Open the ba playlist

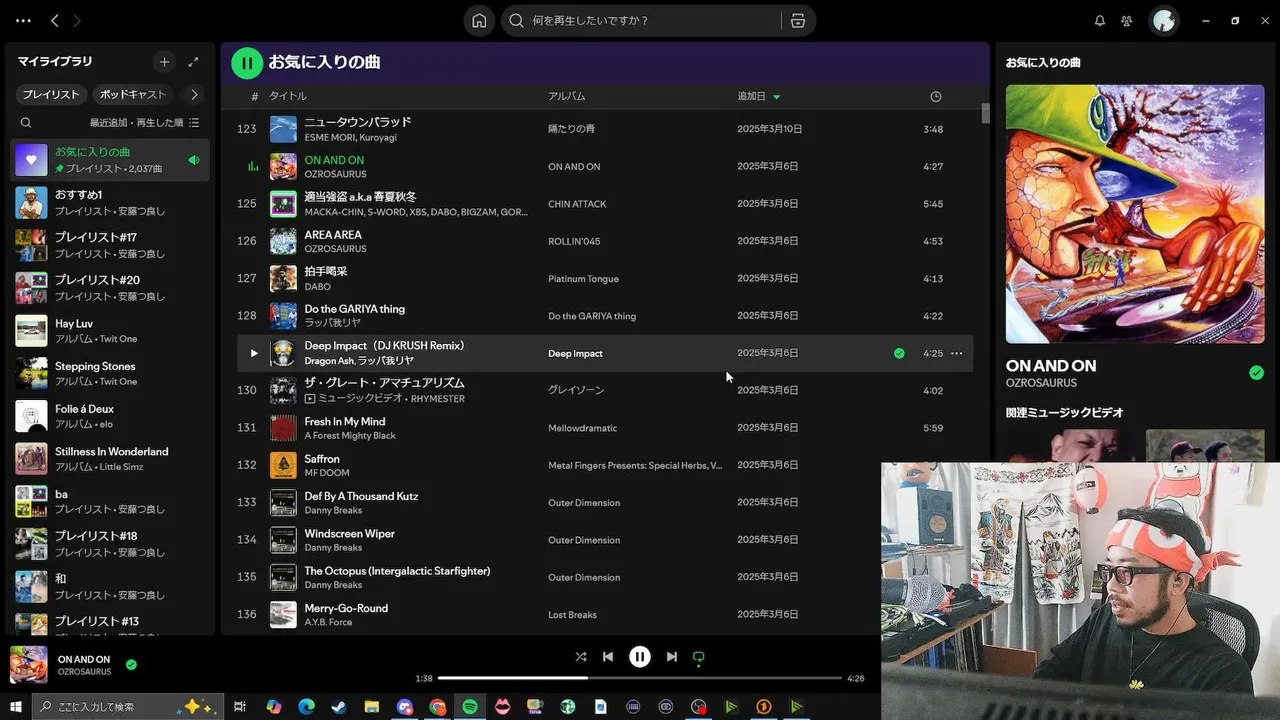coord(110,502)
